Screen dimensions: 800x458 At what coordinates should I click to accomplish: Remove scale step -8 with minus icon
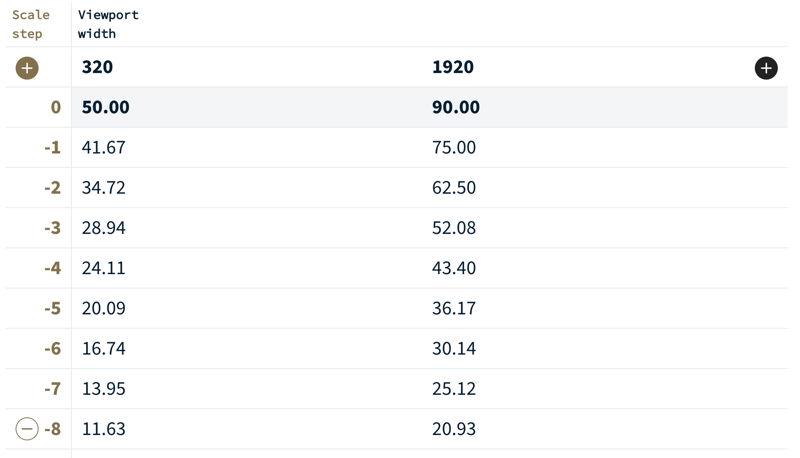pyautogui.click(x=27, y=429)
